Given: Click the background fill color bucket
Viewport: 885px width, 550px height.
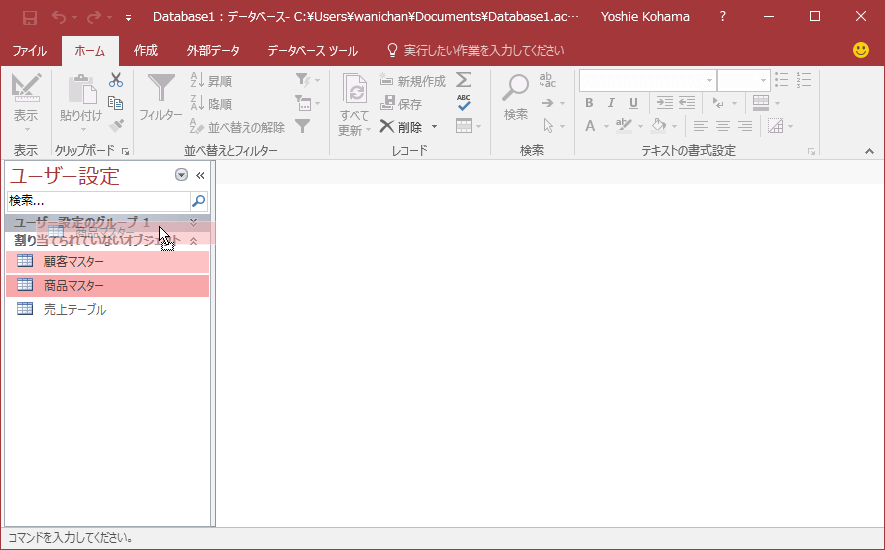Looking at the screenshot, I should (658, 126).
